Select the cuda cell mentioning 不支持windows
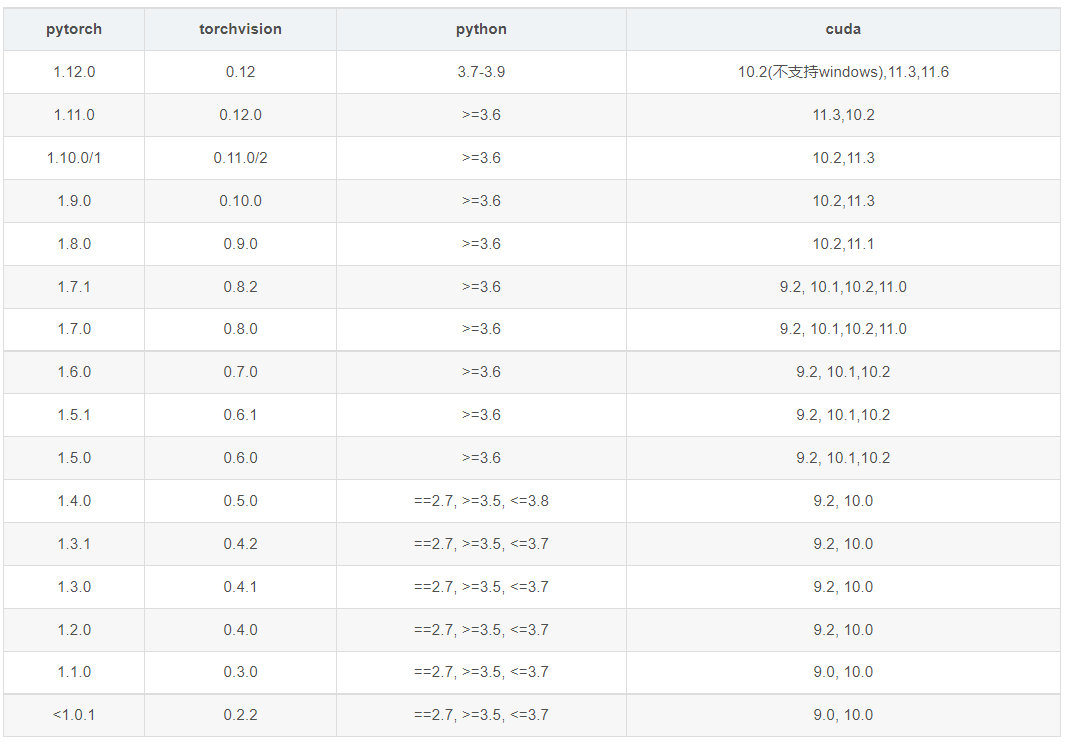The image size is (1075, 748). (x=843, y=72)
